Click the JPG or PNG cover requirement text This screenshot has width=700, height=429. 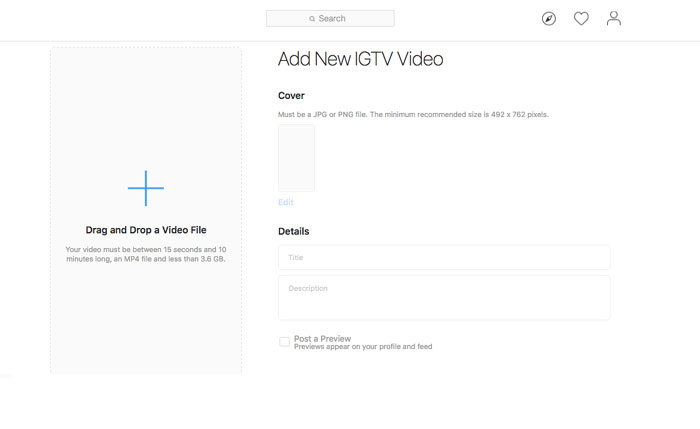[x=413, y=115]
